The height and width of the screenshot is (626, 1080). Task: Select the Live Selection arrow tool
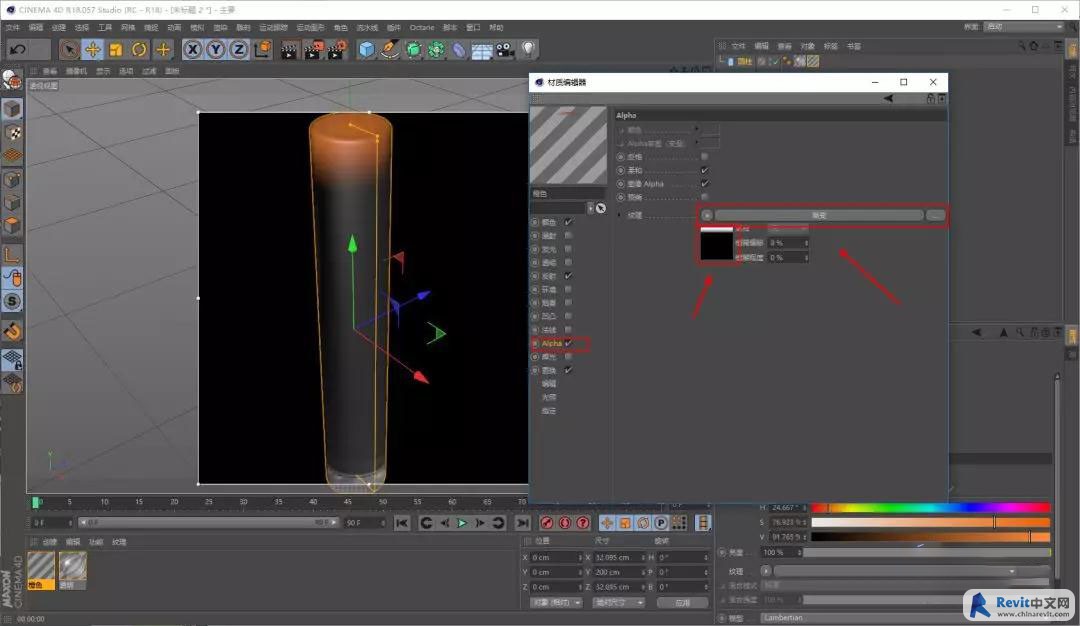(x=69, y=49)
